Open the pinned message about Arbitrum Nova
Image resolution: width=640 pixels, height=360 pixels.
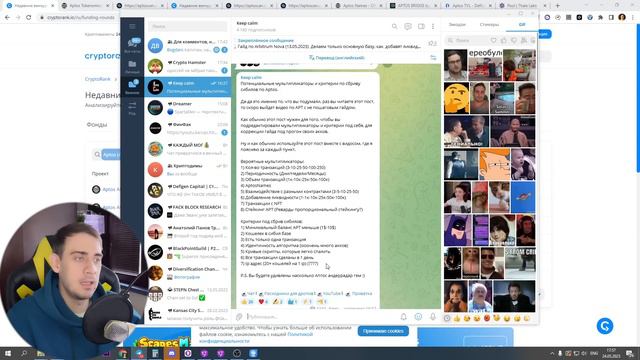point(329,44)
